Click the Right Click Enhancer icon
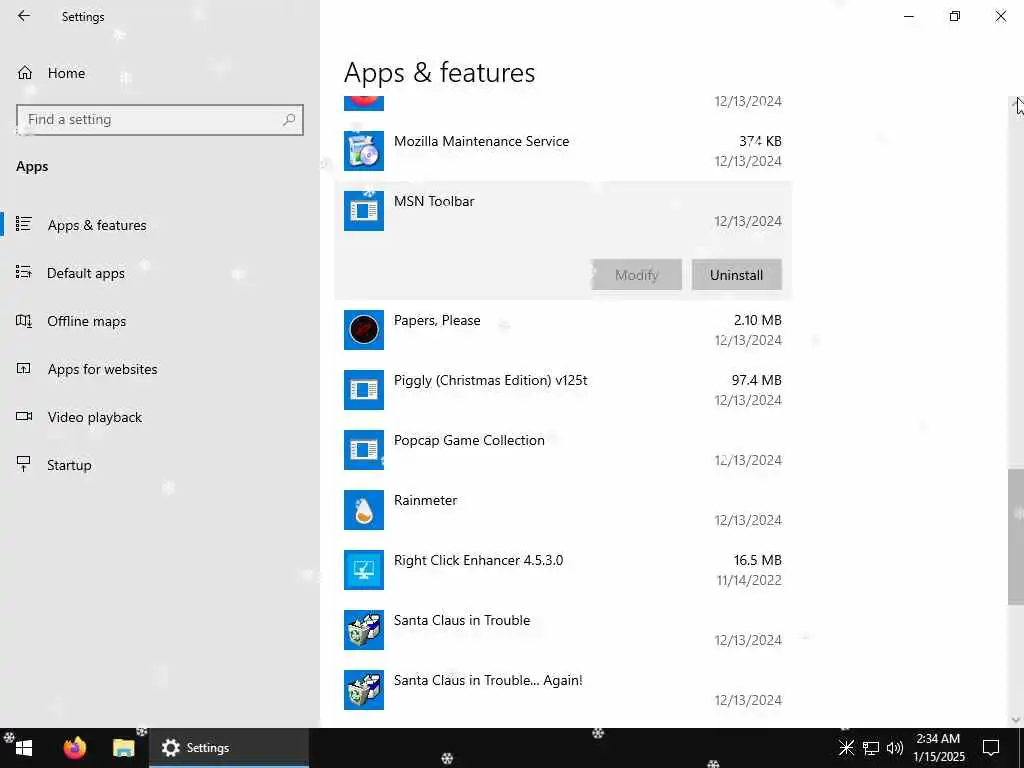The width and height of the screenshot is (1024, 768). pos(364,570)
